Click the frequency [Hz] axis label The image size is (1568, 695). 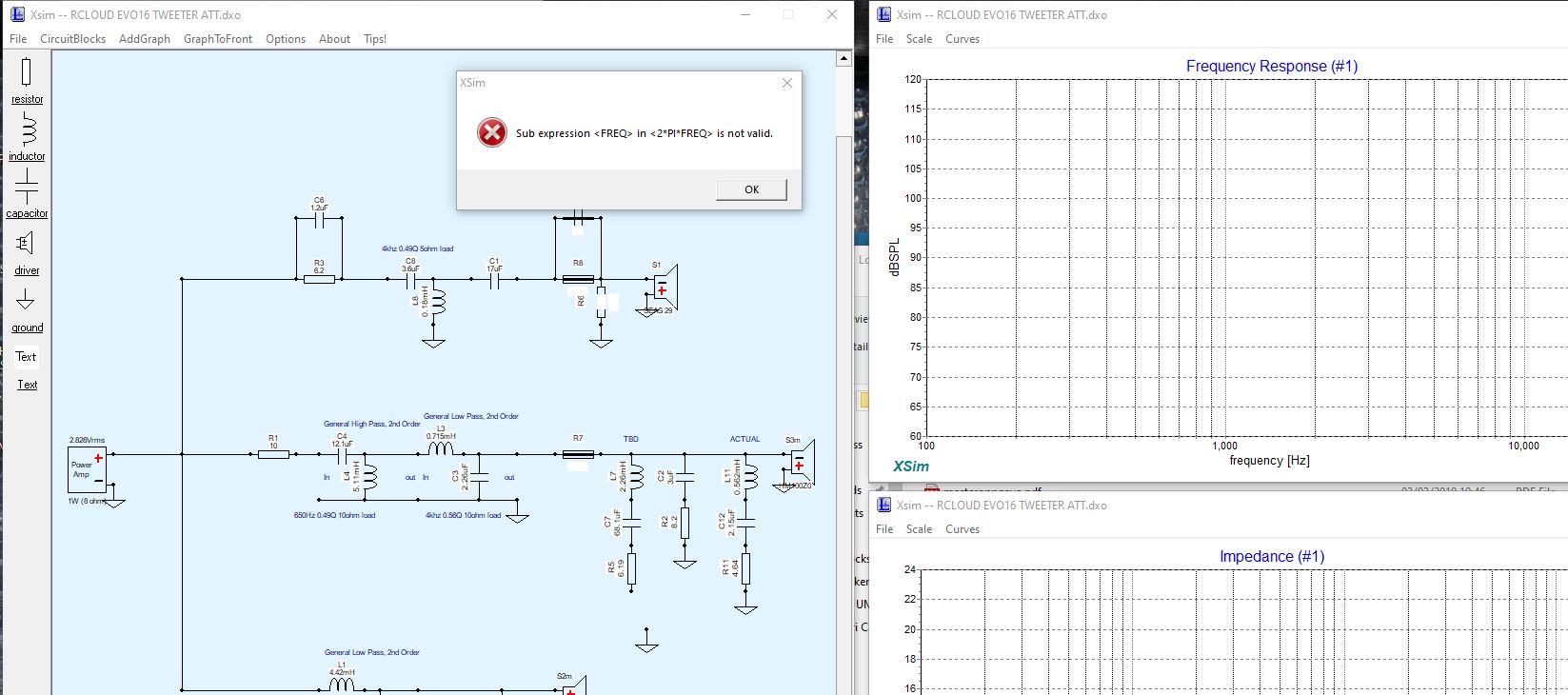pyautogui.click(x=1269, y=461)
